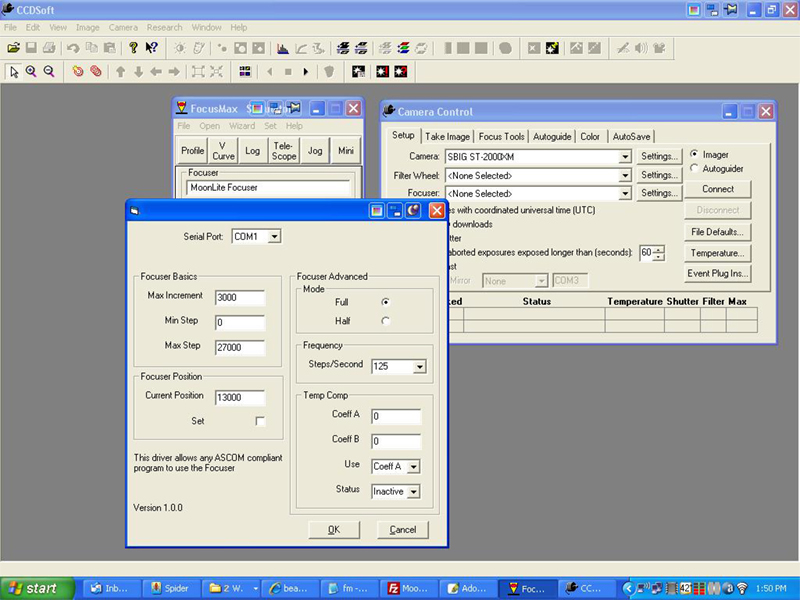
Task: Check the Set position checkbox
Action: click(x=260, y=421)
